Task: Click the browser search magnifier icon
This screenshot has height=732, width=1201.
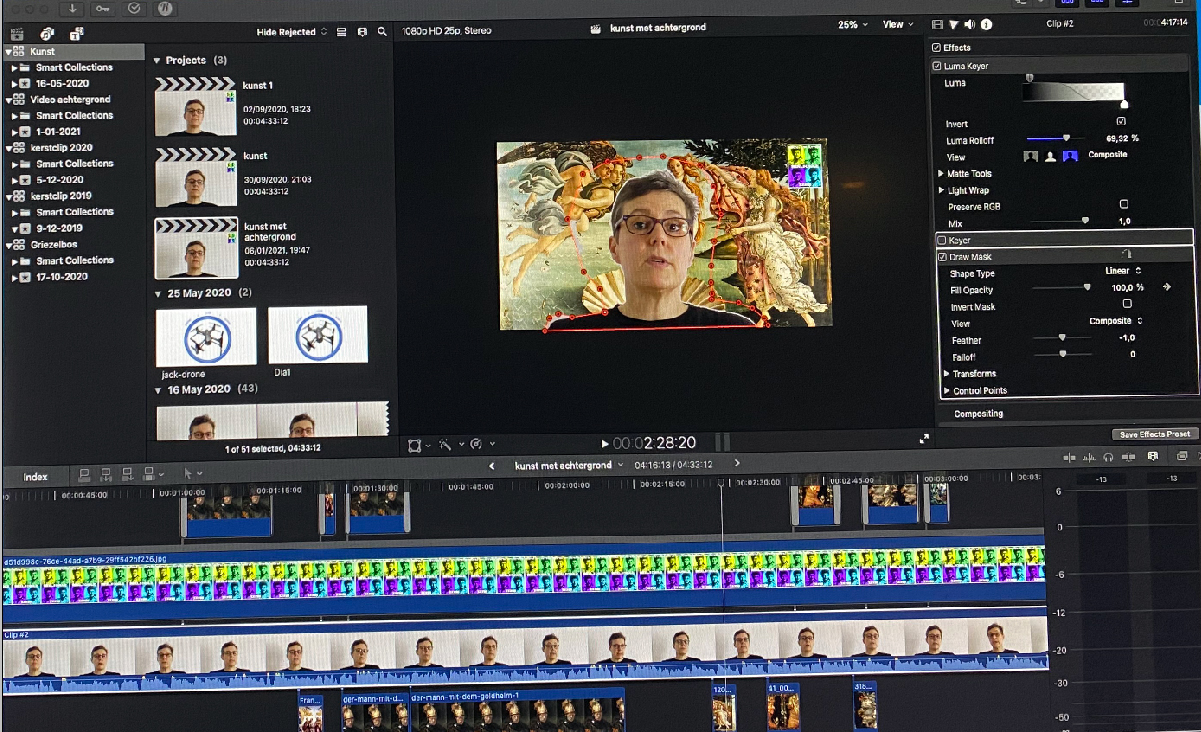Action: (382, 32)
